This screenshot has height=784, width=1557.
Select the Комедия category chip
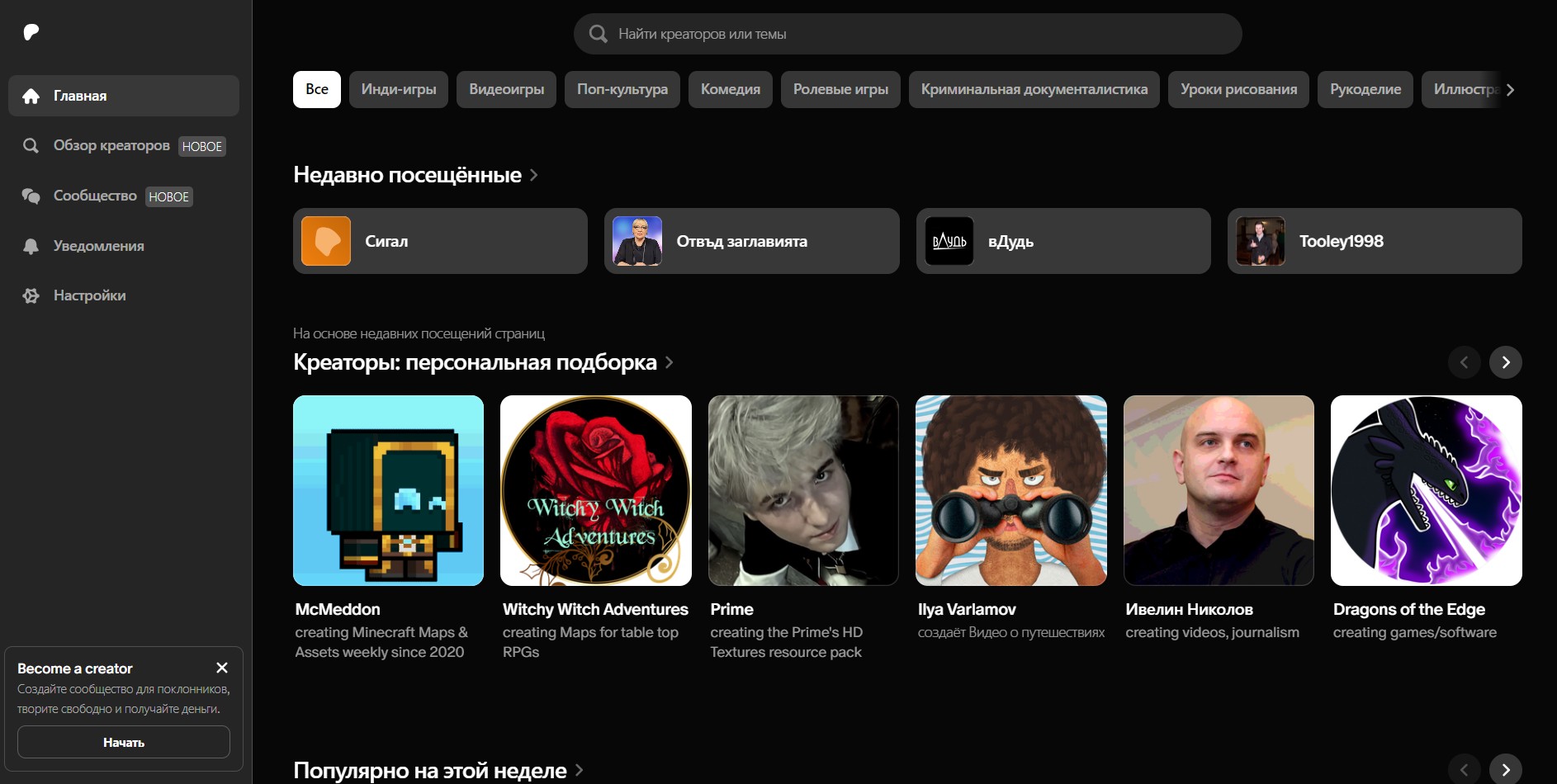click(x=731, y=89)
